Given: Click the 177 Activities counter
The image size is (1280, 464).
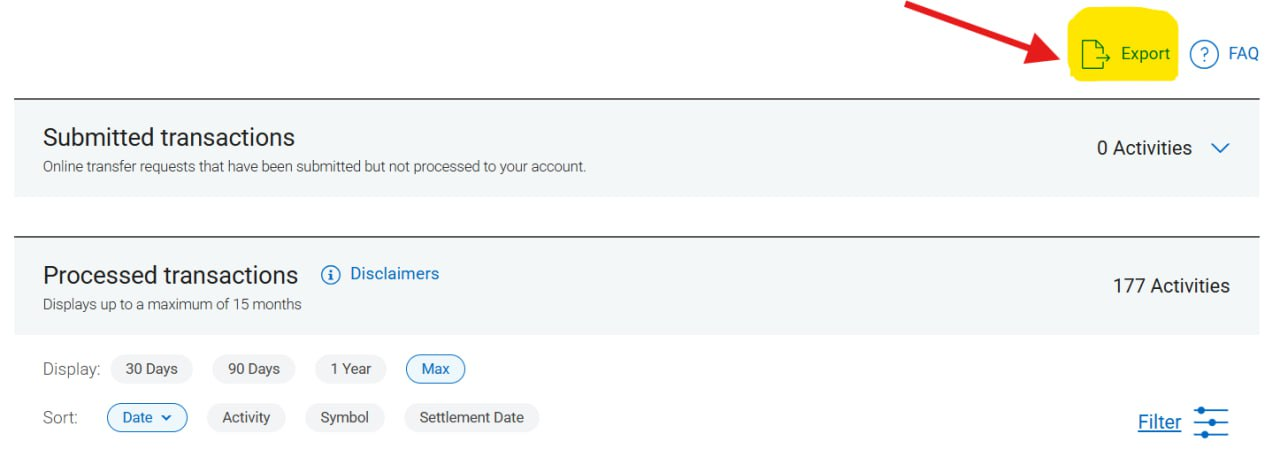Looking at the screenshot, I should click(x=1171, y=286).
